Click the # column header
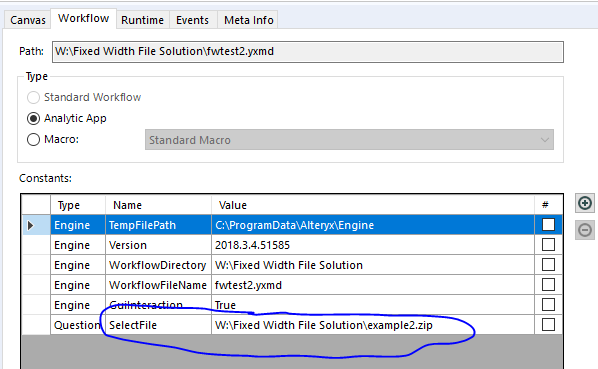 548,205
